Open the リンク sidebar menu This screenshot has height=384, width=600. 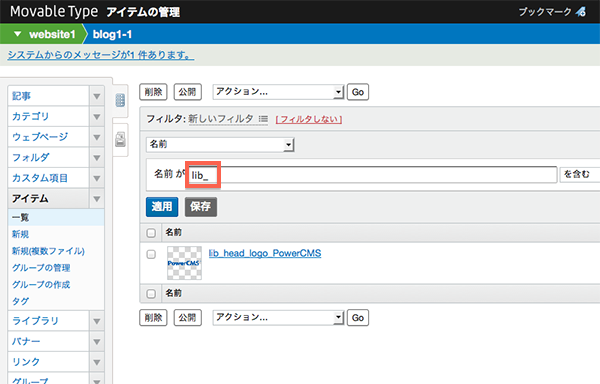(x=49, y=362)
